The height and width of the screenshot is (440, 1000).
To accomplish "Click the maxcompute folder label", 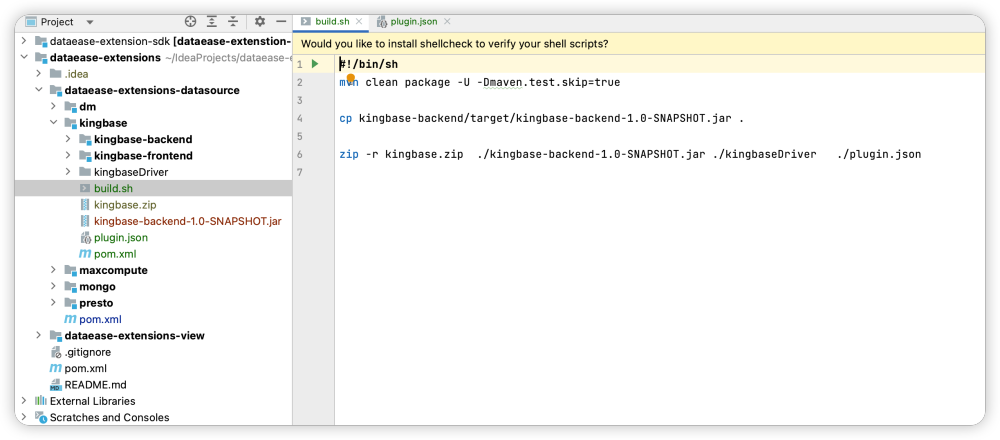I will [x=114, y=270].
